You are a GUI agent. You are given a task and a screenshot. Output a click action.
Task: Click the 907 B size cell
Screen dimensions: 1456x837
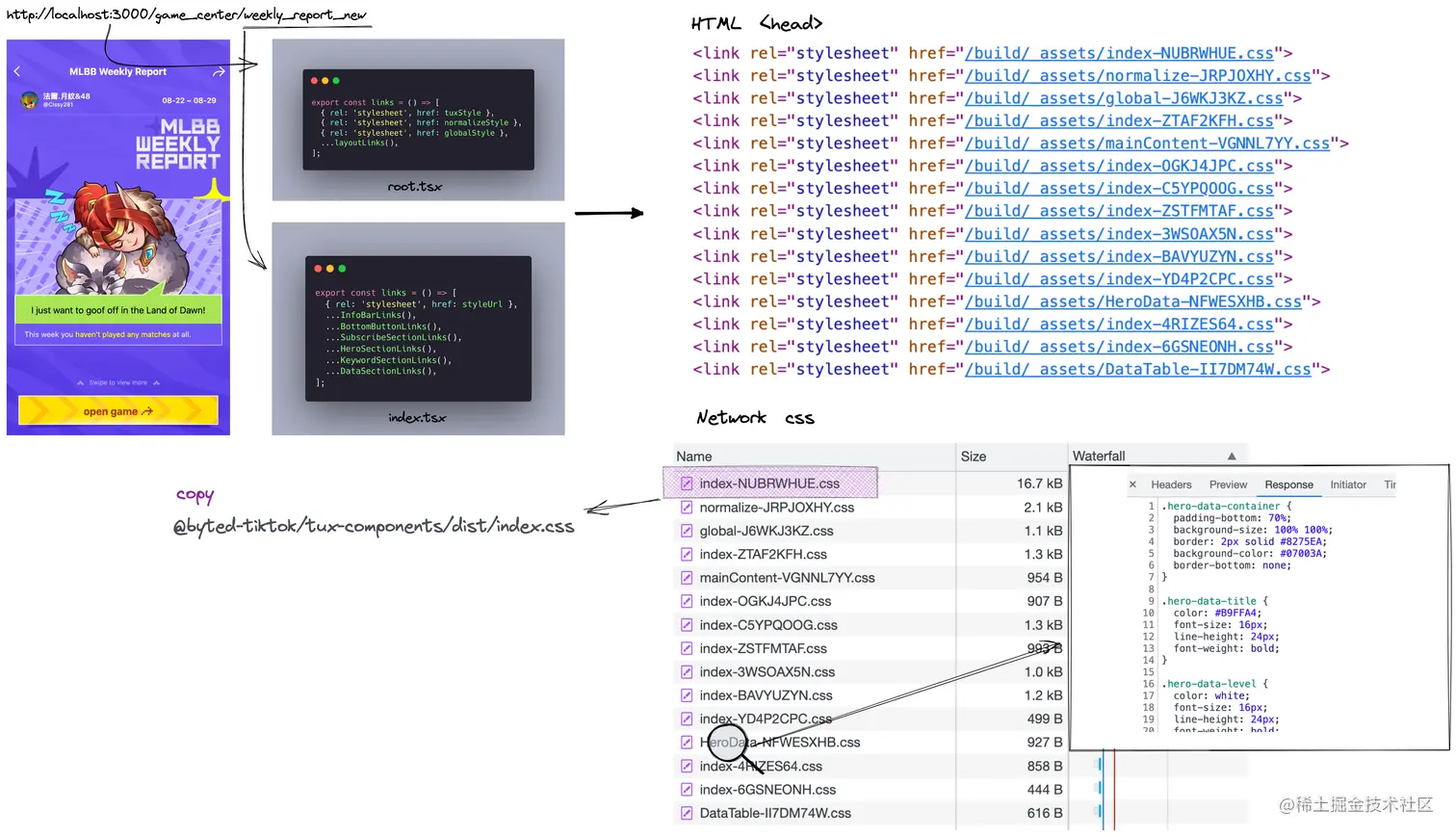(1045, 601)
